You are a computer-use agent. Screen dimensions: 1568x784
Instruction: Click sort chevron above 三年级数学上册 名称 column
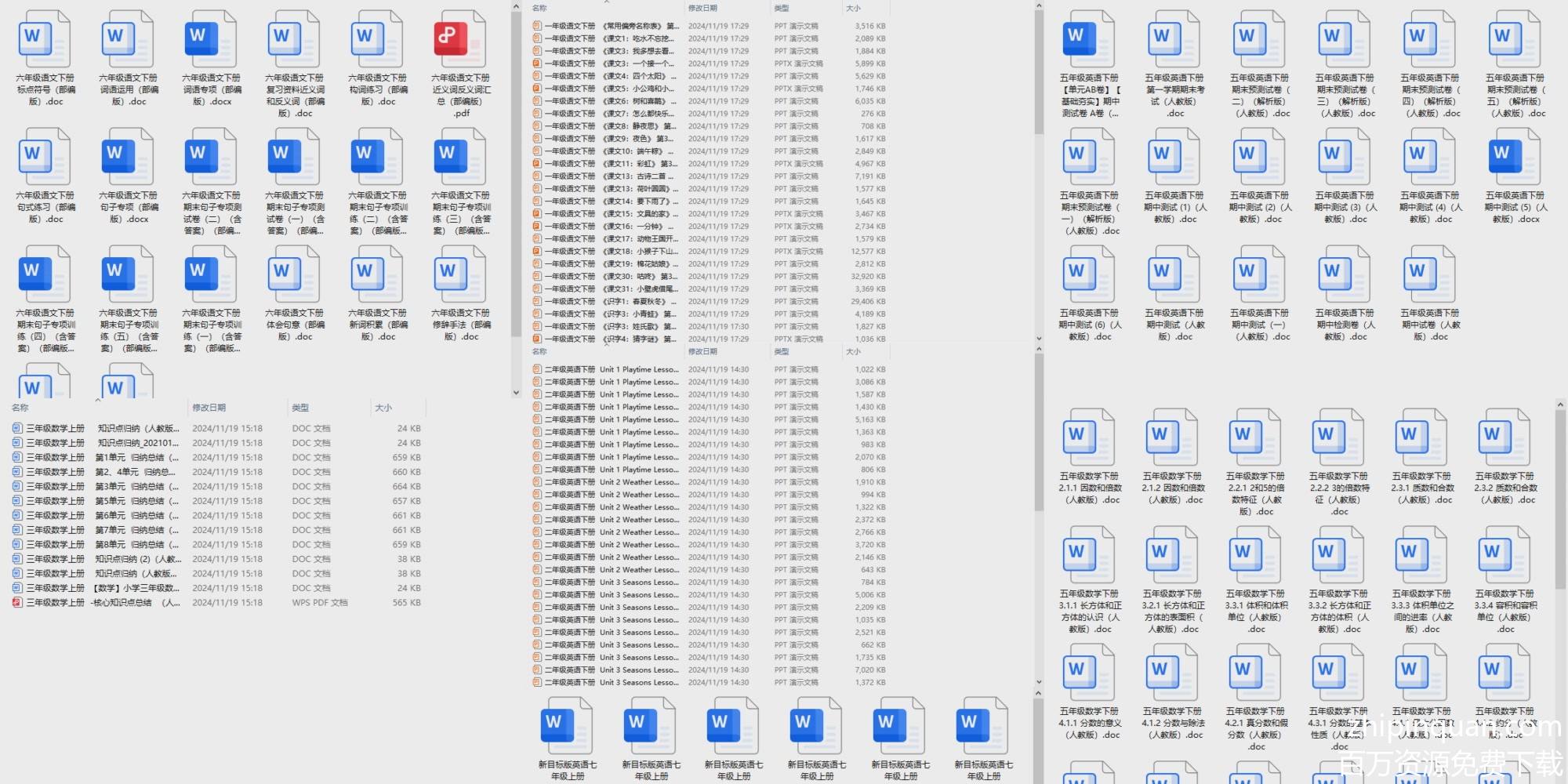click(x=98, y=400)
